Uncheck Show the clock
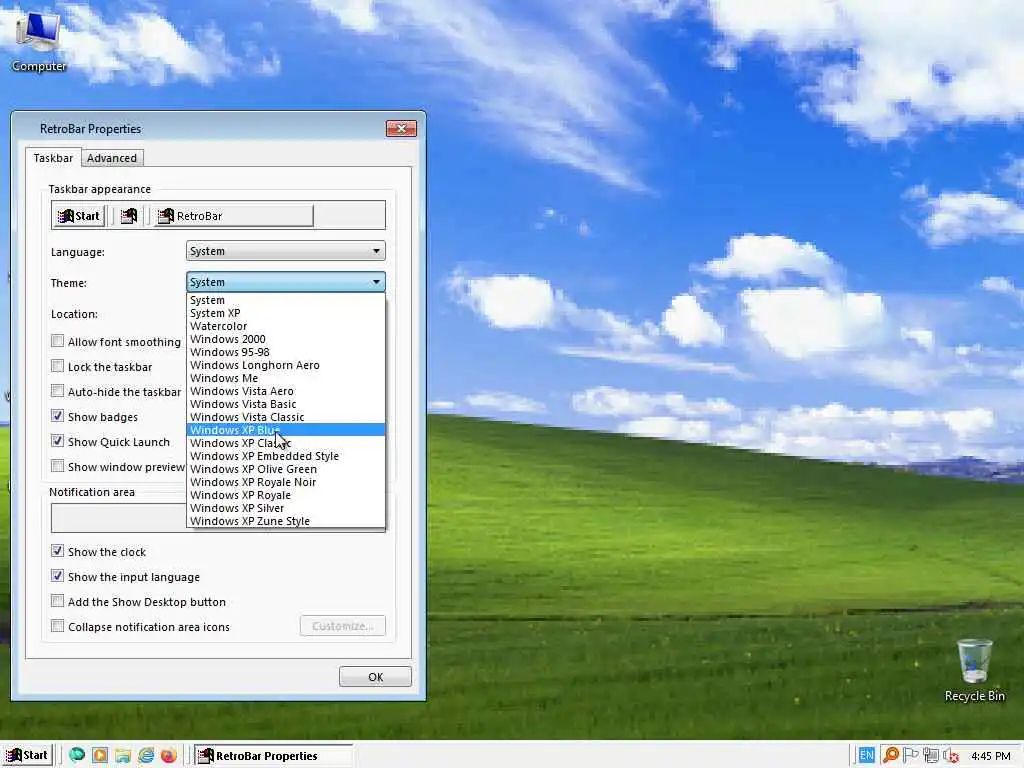 [57, 551]
